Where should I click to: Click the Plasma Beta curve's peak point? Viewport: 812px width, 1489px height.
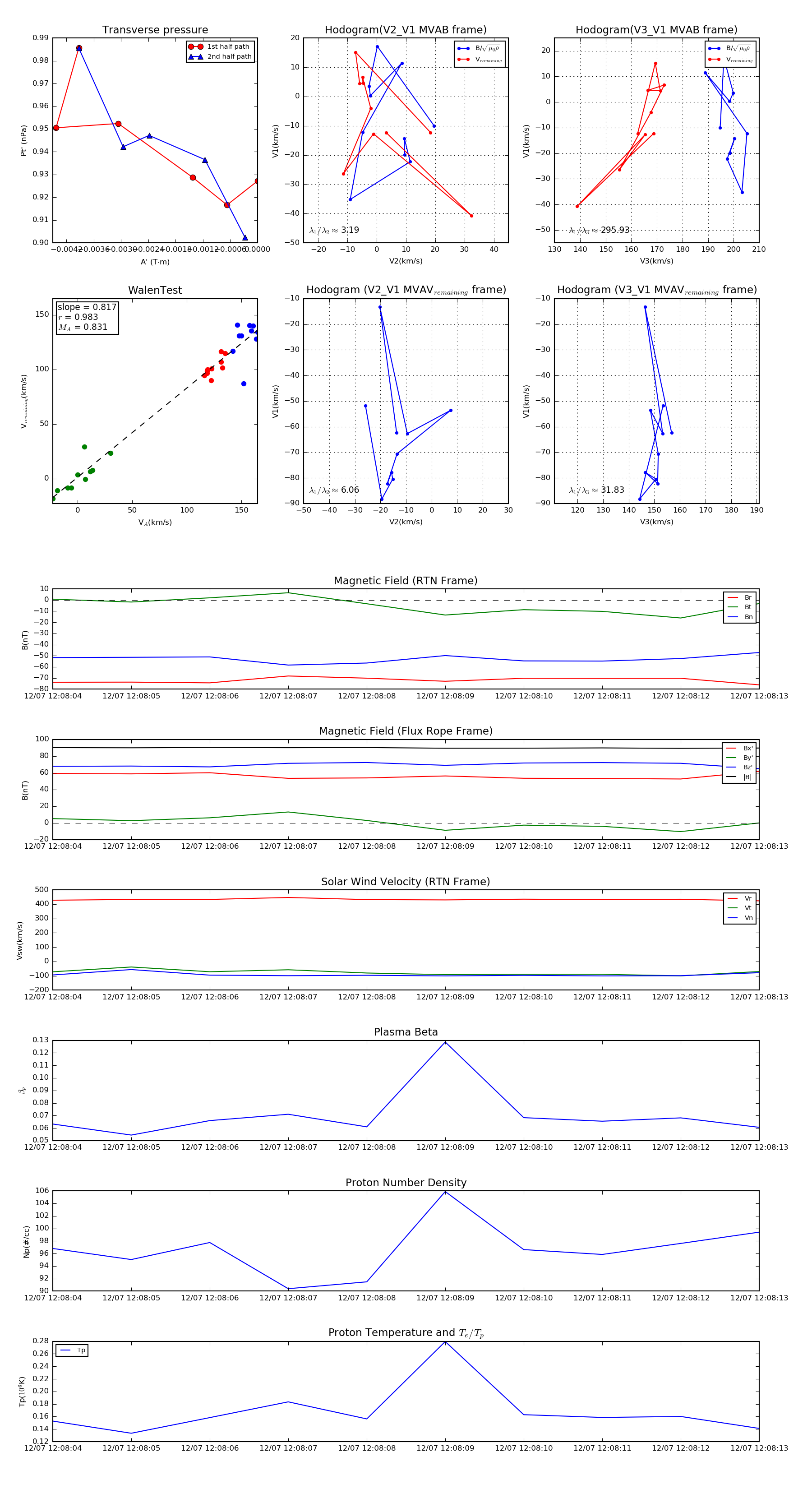click(x=445, y=1042)
